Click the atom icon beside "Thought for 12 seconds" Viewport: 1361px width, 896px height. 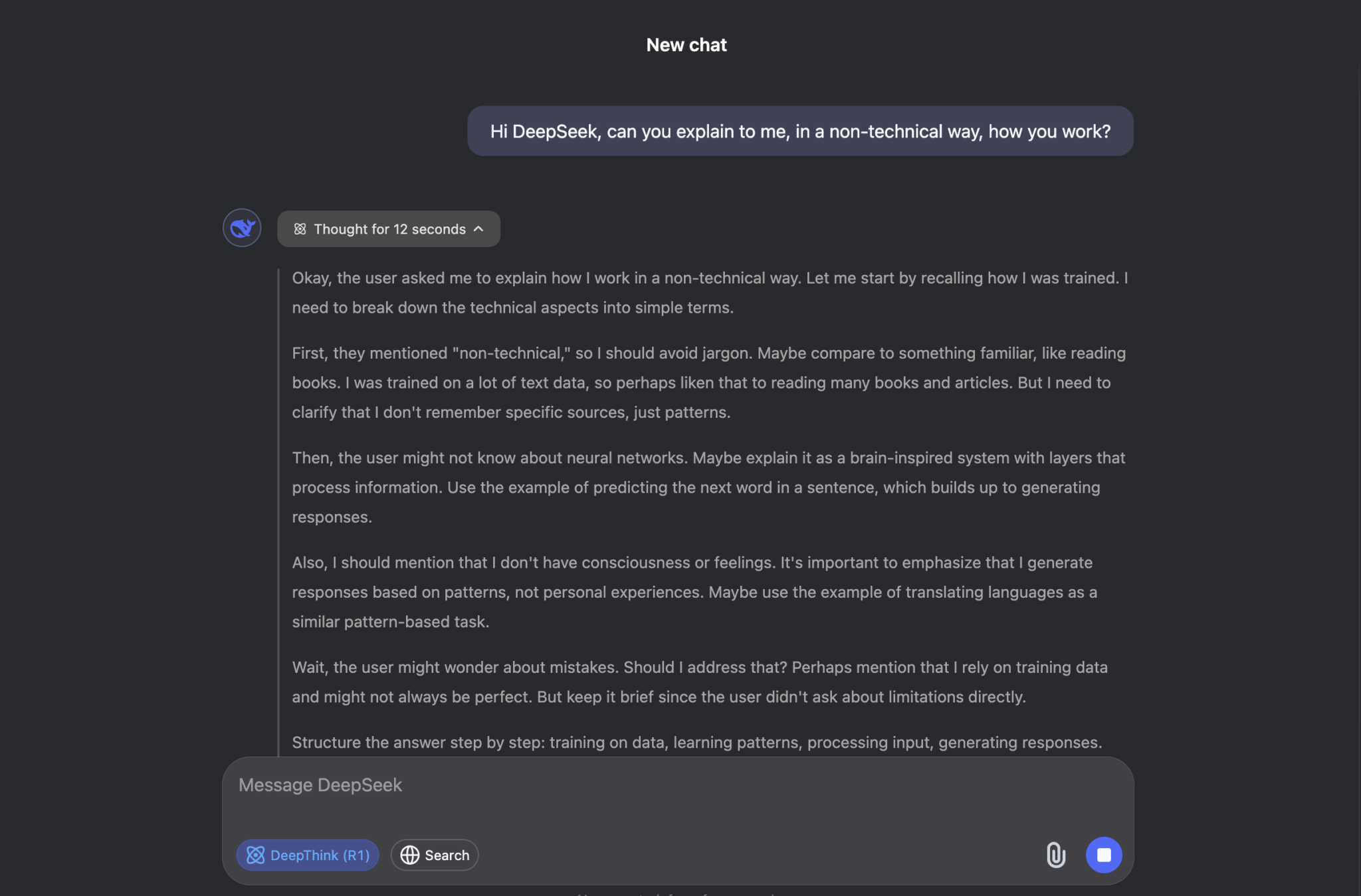(301, 228)
